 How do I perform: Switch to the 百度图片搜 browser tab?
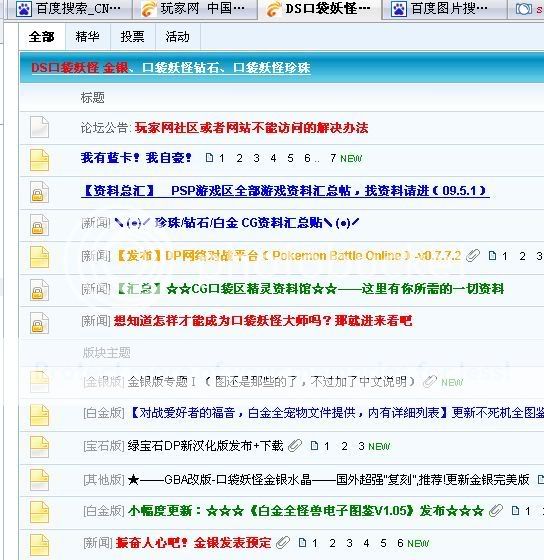pyautogui.click(x=444, y=9)
